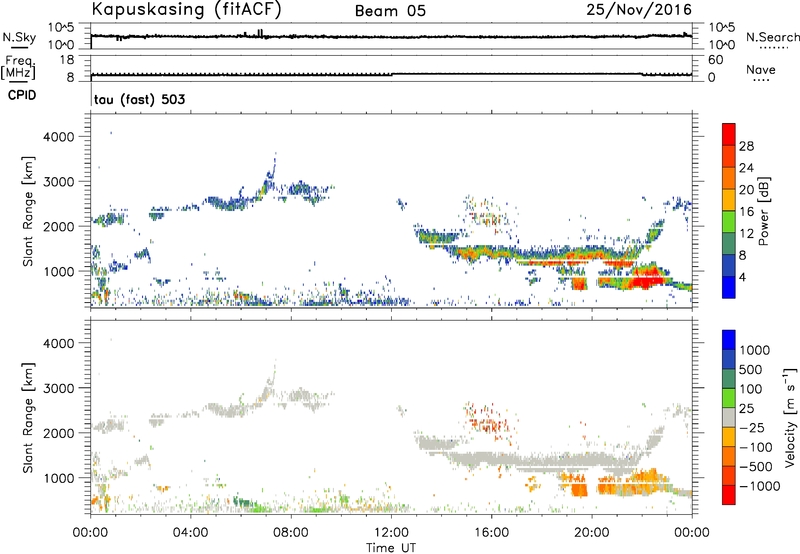Click the '-1000' tick on velocity scale
Image resolution: width=800 pixels, height=554 pixels.
(760, 486)
